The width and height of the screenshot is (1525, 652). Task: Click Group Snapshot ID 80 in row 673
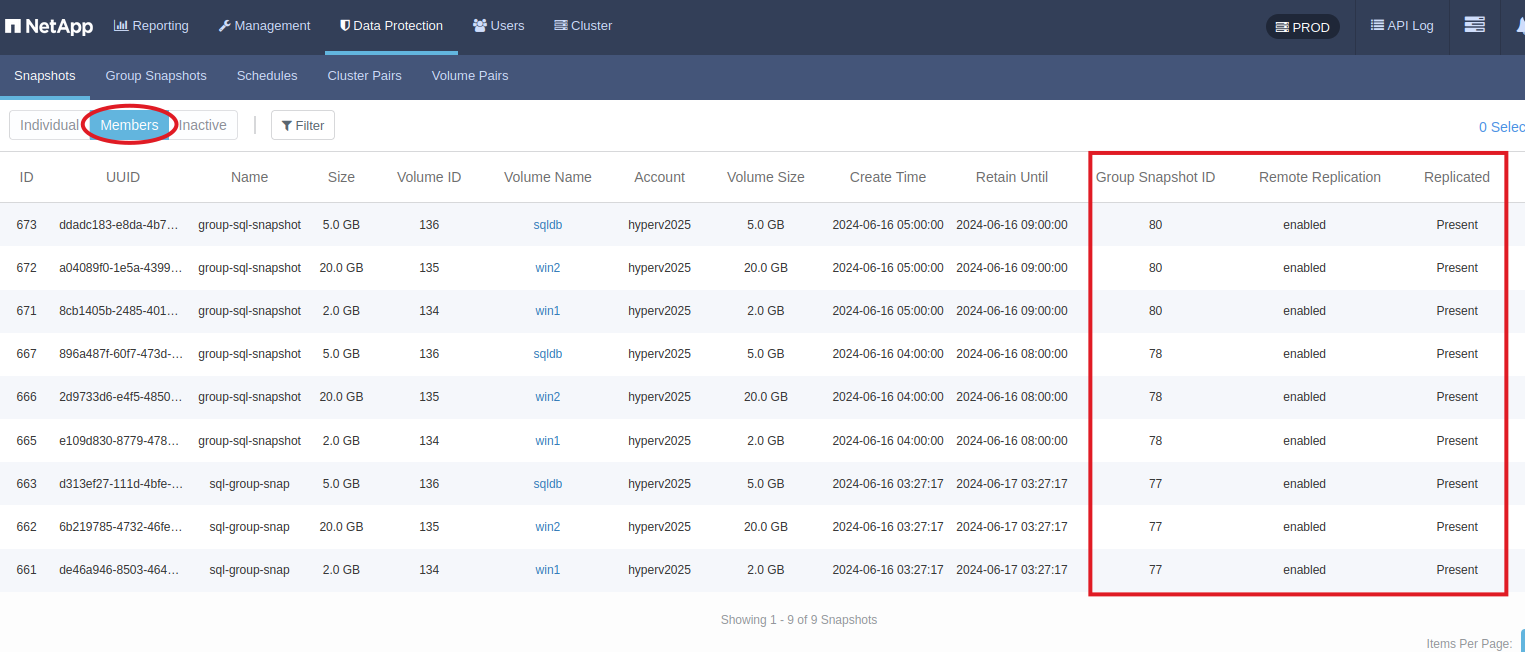tap(1155, 225)
